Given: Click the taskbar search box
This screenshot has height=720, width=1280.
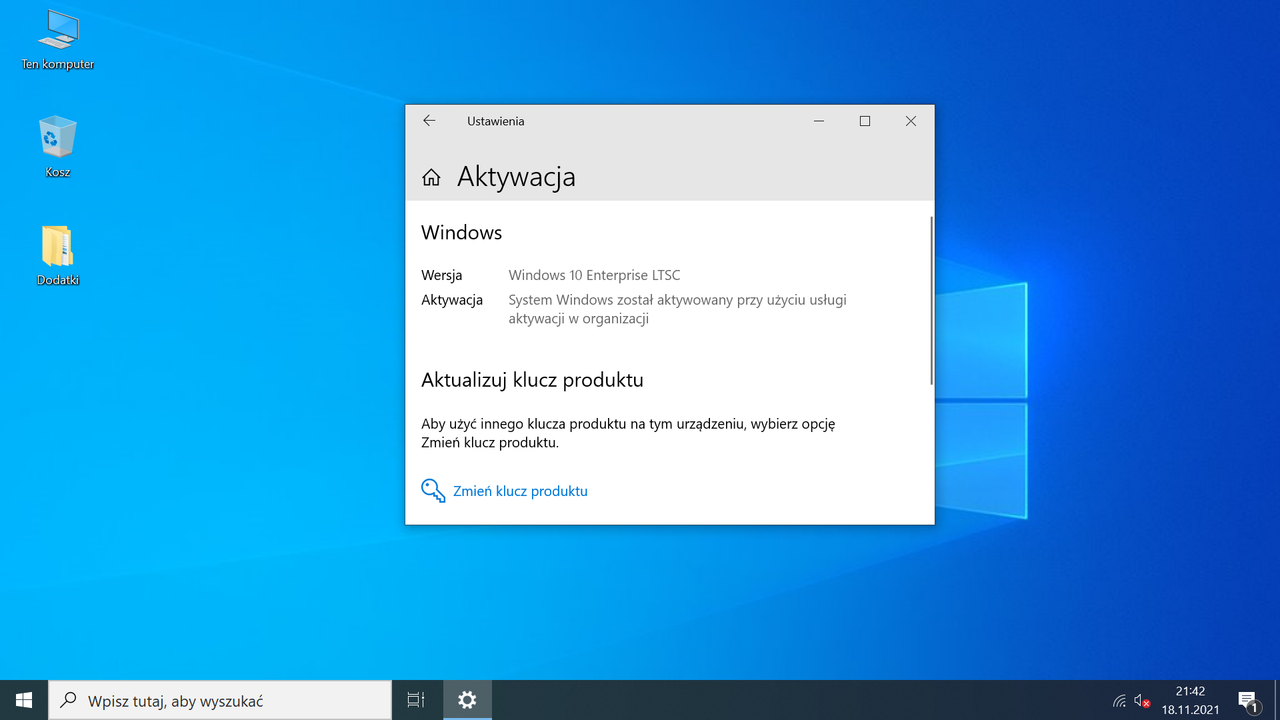Looking at the screenshot, I should [x=220, y=700].
